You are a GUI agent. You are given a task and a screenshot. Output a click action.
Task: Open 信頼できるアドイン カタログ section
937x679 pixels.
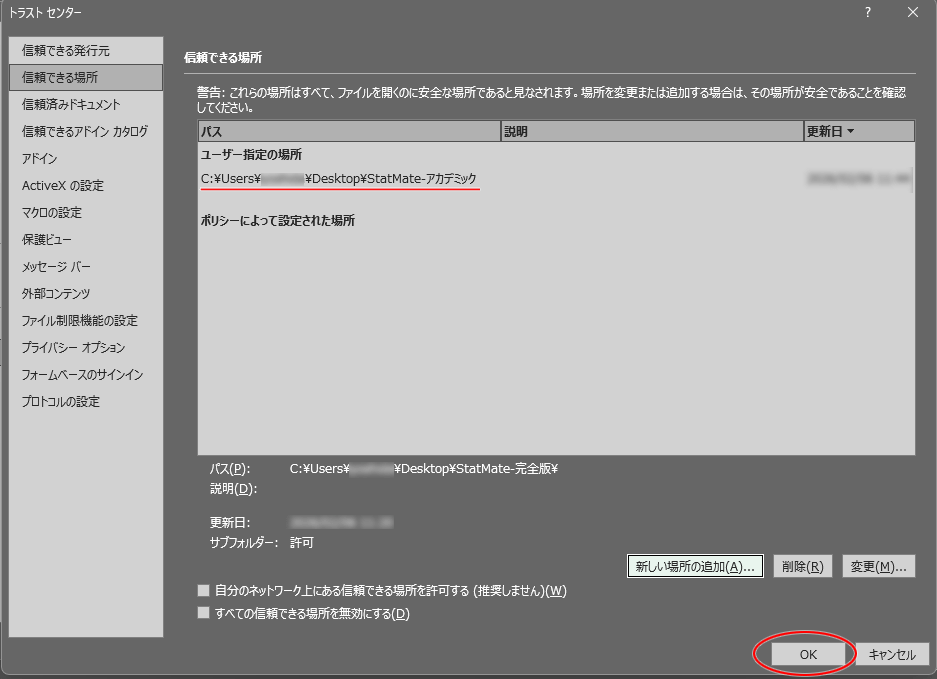click(85, 131)
